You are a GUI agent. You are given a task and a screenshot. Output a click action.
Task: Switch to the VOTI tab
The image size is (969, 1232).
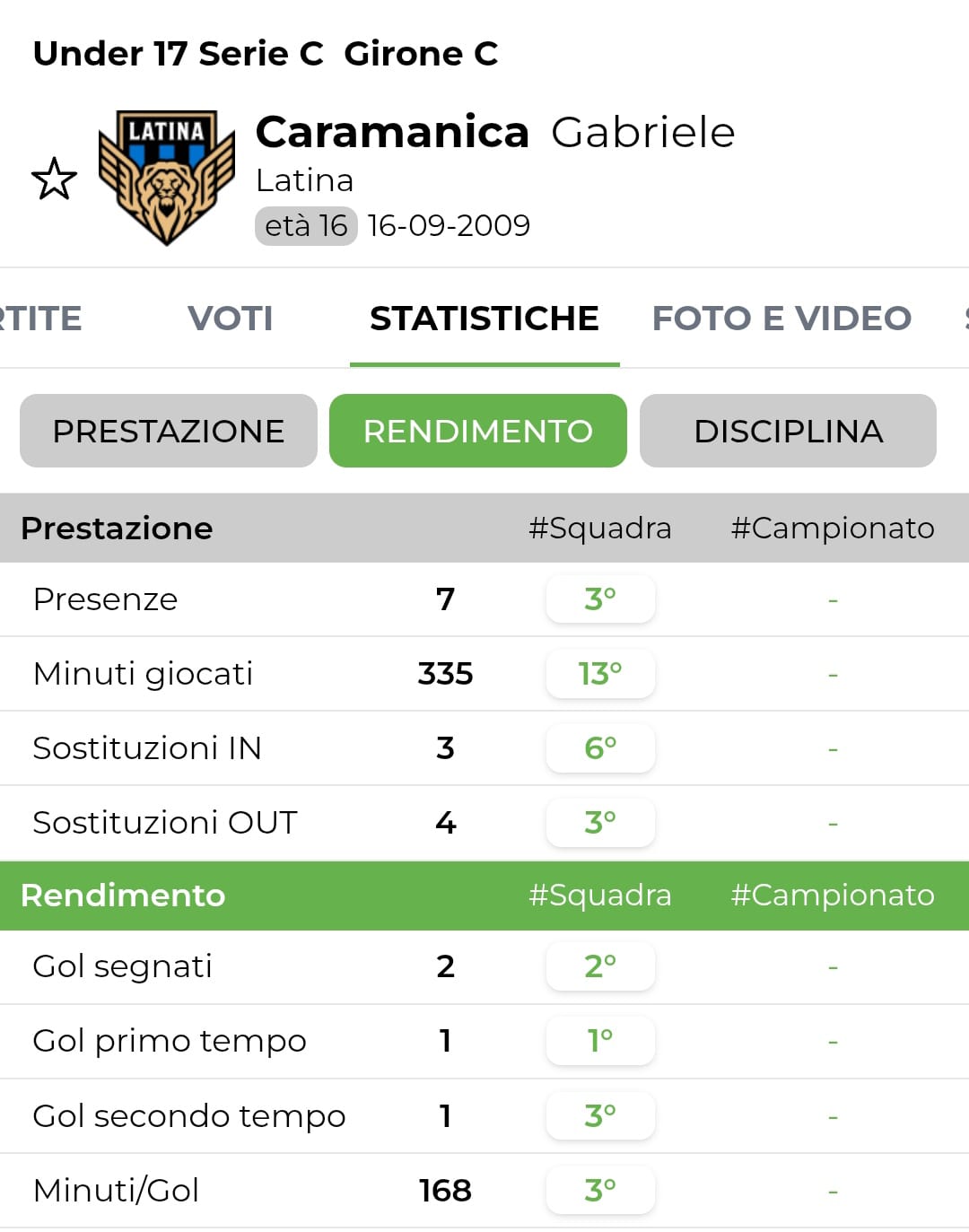[230, 319]
